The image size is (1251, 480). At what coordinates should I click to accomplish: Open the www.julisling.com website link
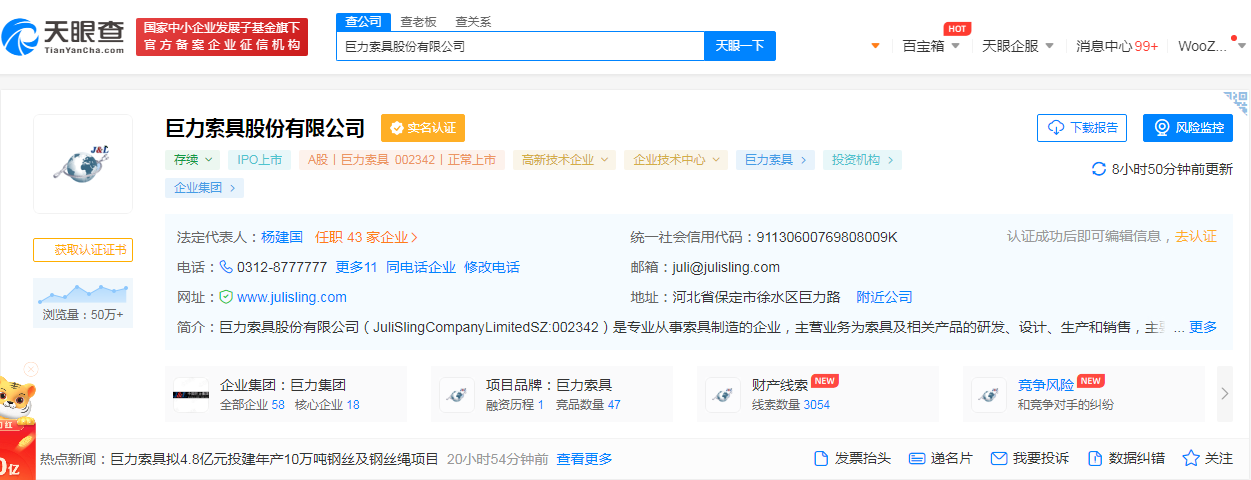point(292,297)
